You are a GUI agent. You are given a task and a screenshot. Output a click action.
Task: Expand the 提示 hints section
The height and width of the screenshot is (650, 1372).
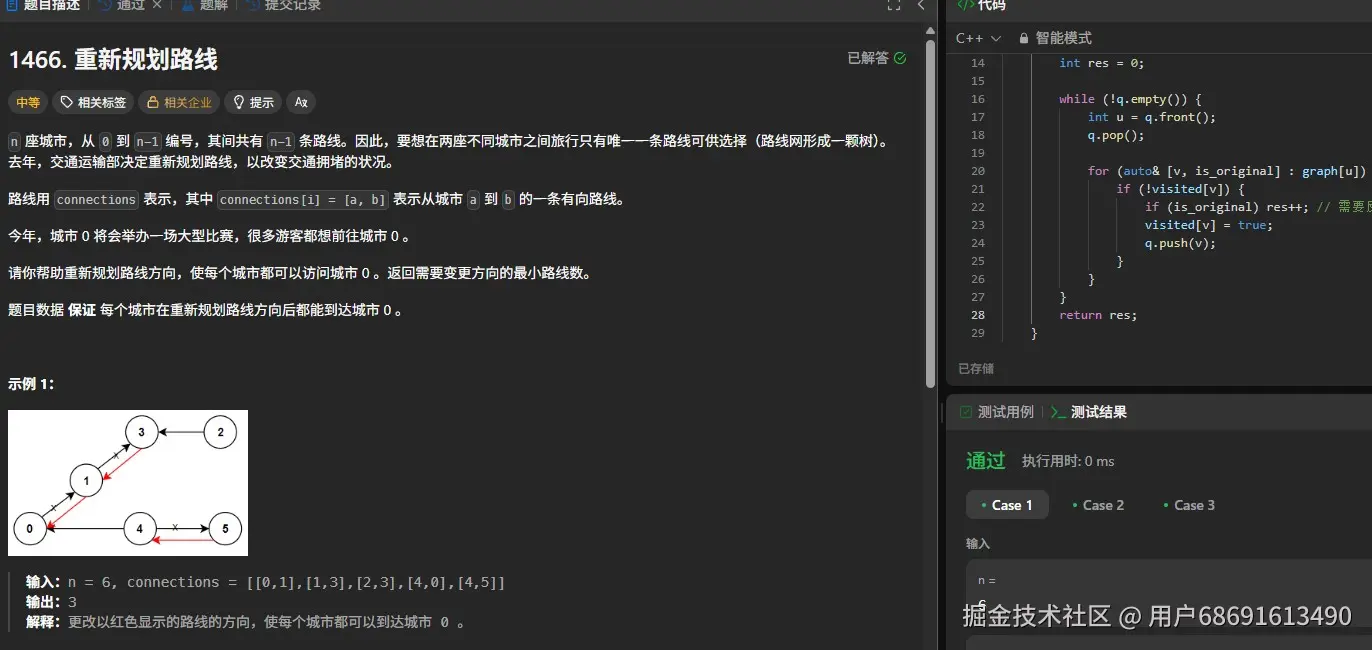click(x=252, y=102)
